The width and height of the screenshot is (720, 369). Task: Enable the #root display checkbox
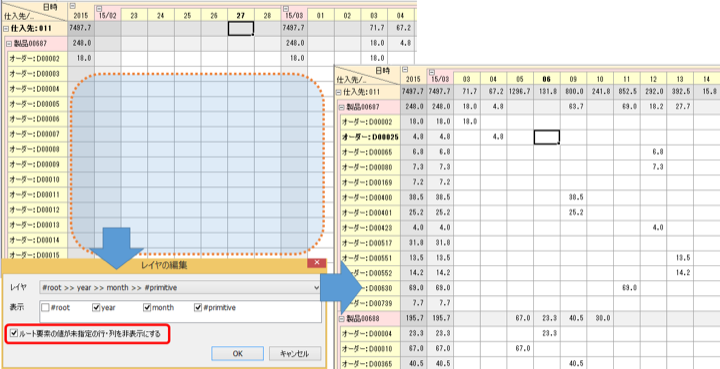coord(45,308)
